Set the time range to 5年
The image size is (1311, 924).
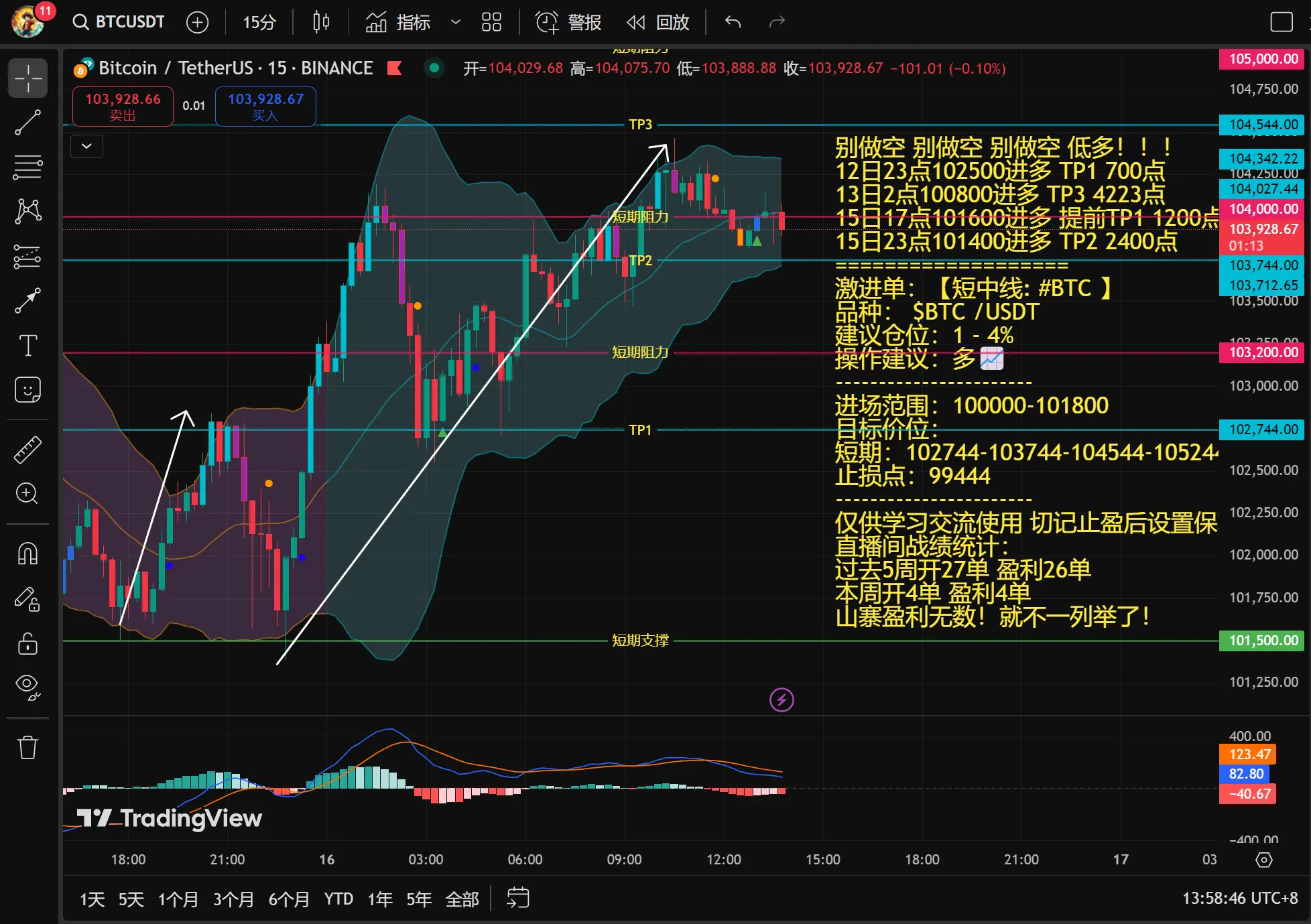pos(419,899)
